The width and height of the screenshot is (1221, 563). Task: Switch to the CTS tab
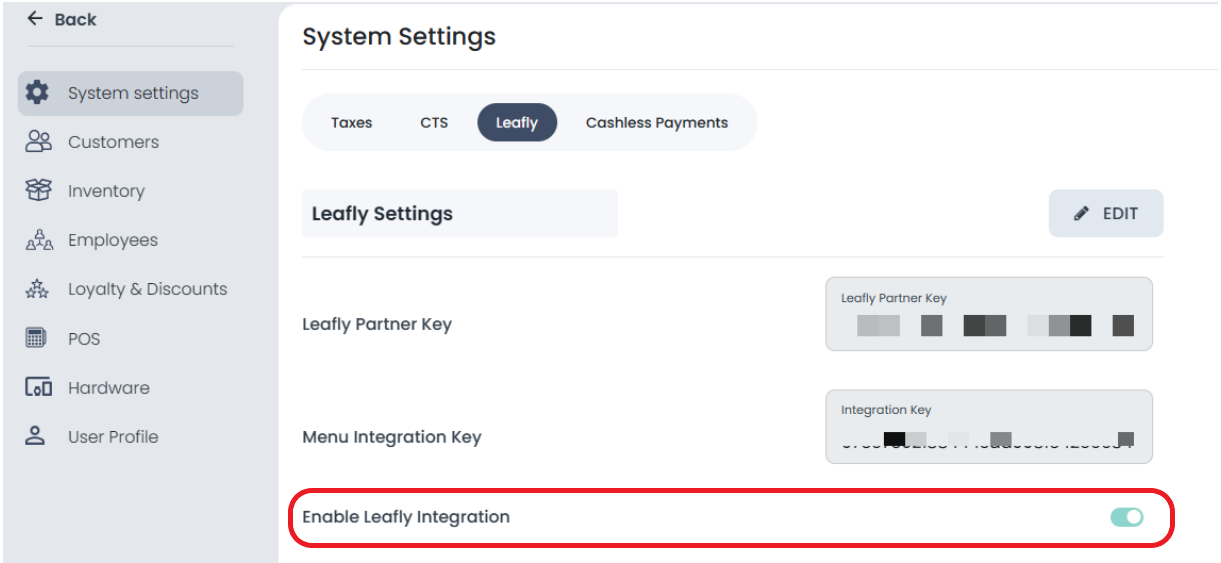click(434, 123)
